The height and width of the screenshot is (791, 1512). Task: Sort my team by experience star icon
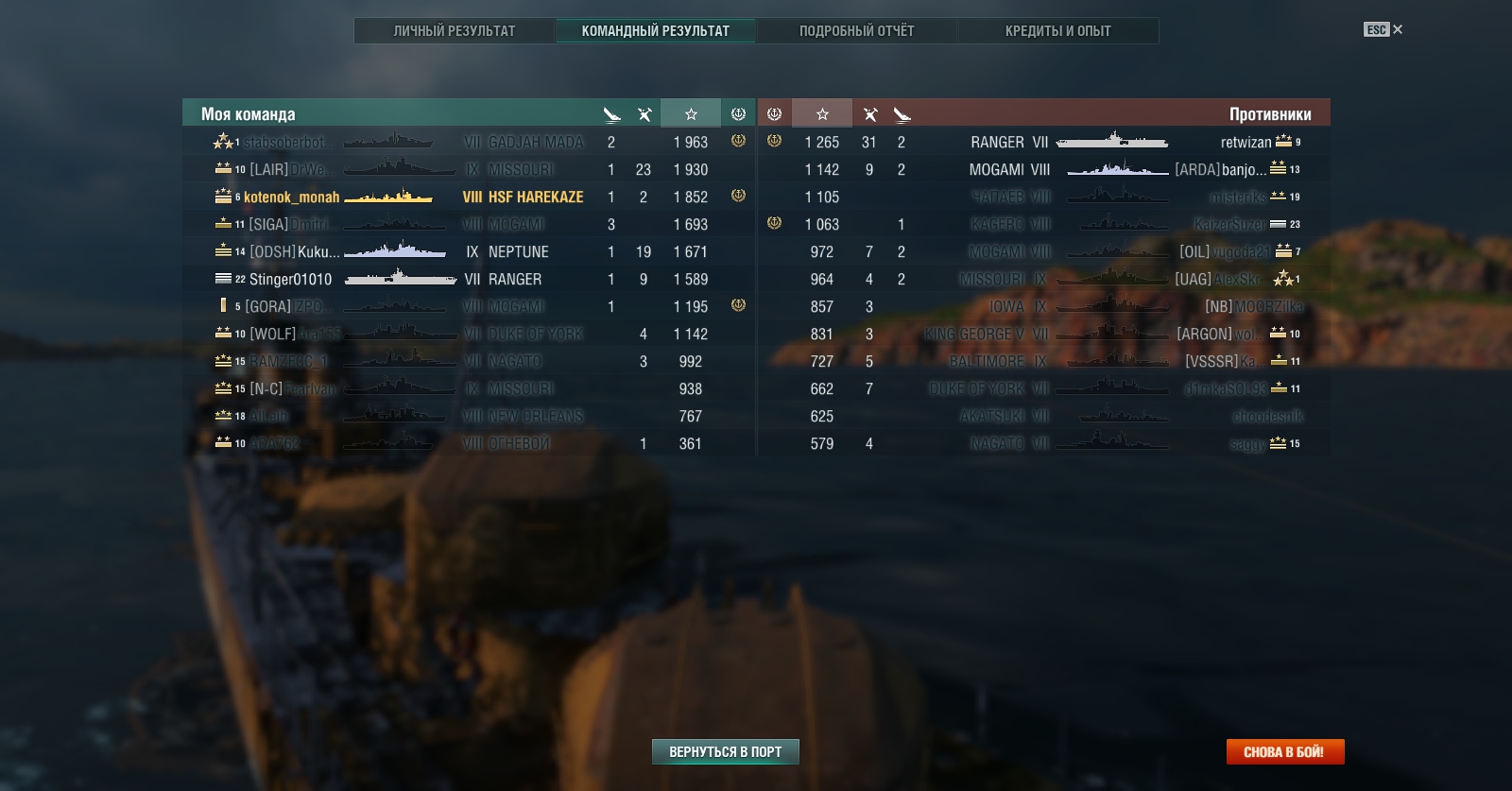(x=691, y=113)
